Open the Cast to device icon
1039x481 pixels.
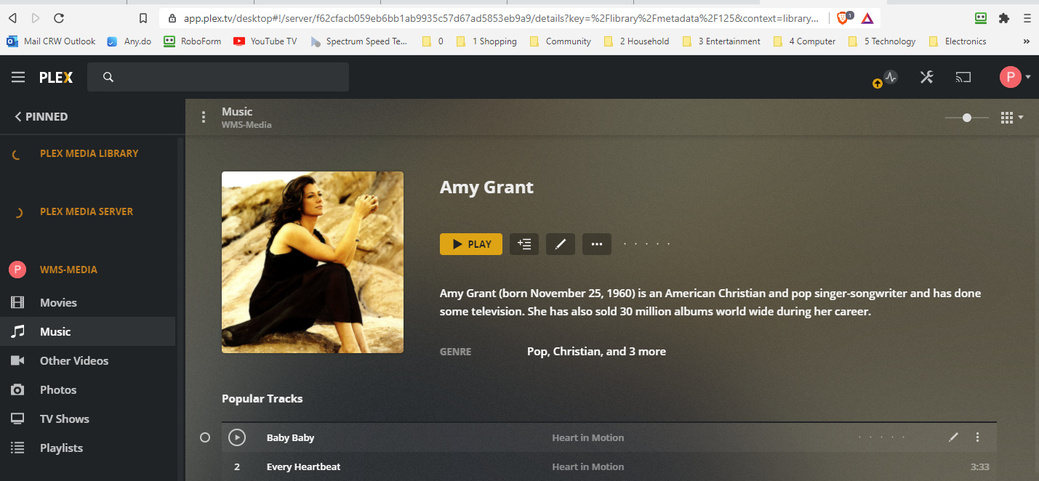coord(963,78)
